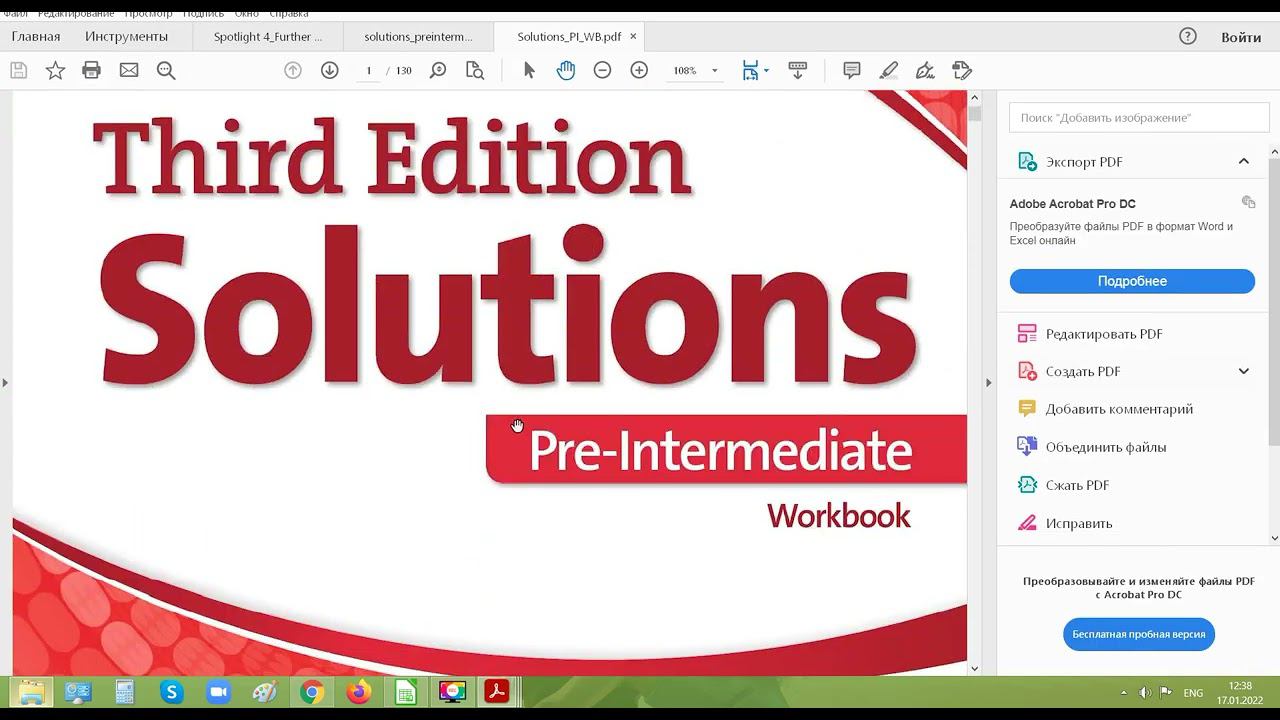This screenshot has height=720, width=1280.
Task: Click the scrolling mode icon
Action: coord(797,70)
